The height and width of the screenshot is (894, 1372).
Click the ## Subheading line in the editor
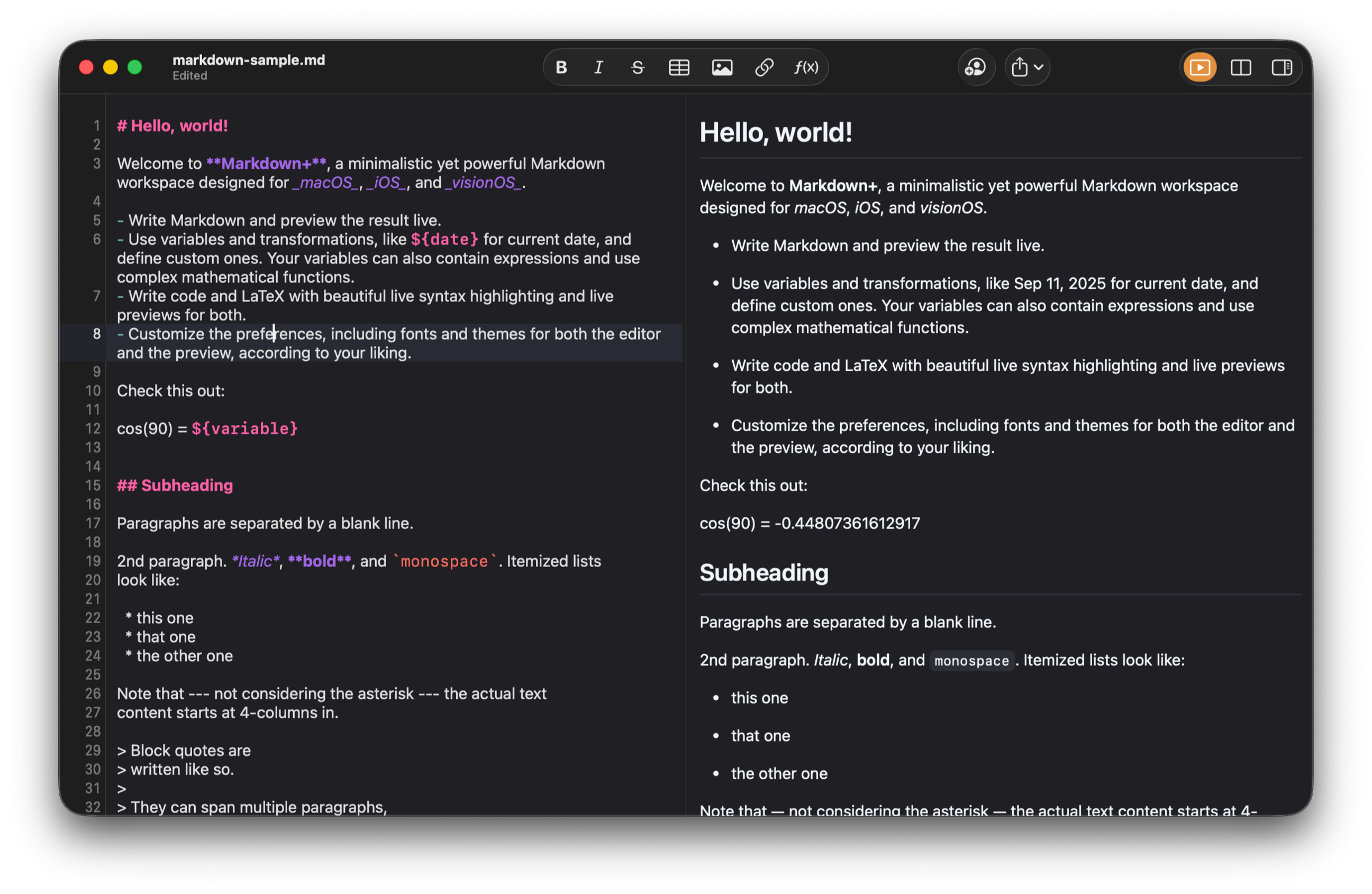[175, 486]
